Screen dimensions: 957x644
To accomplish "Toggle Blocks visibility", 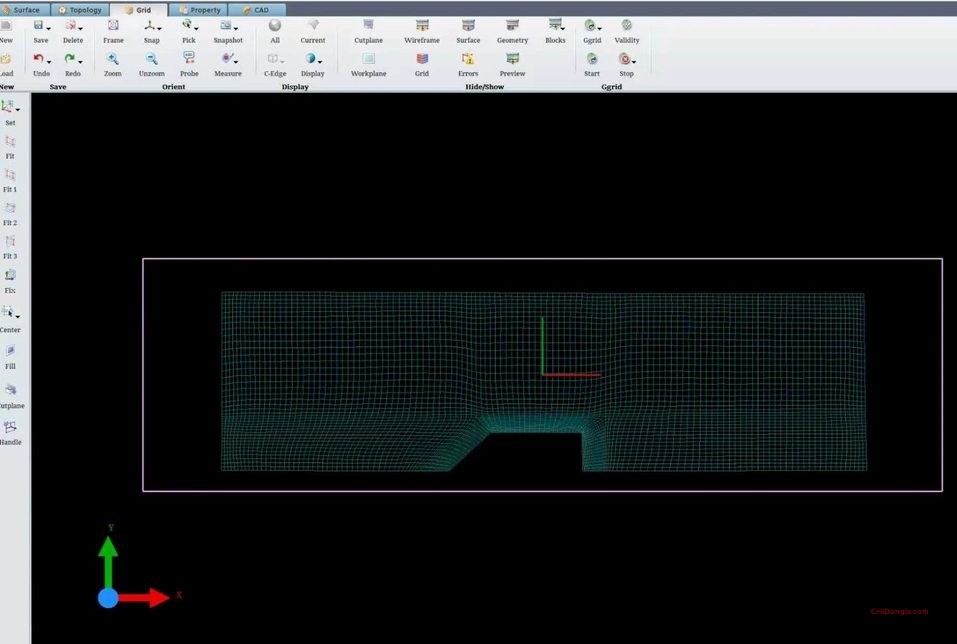I will click(x=555, y=25).
